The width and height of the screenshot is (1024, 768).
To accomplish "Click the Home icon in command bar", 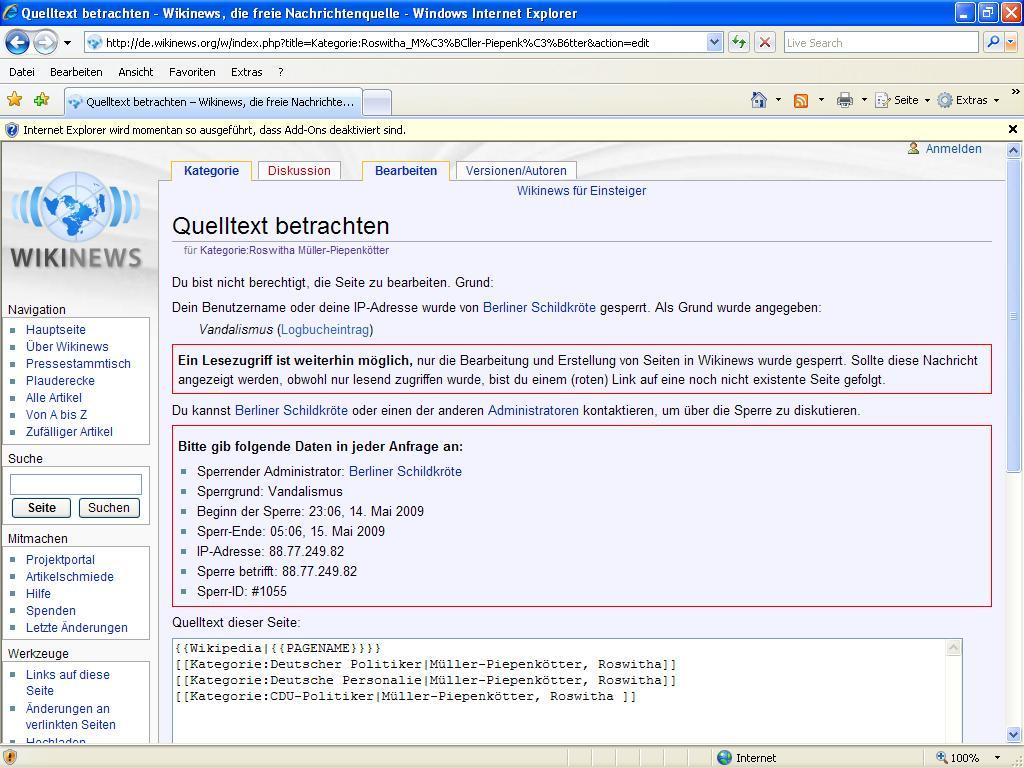I will (758, 100).
